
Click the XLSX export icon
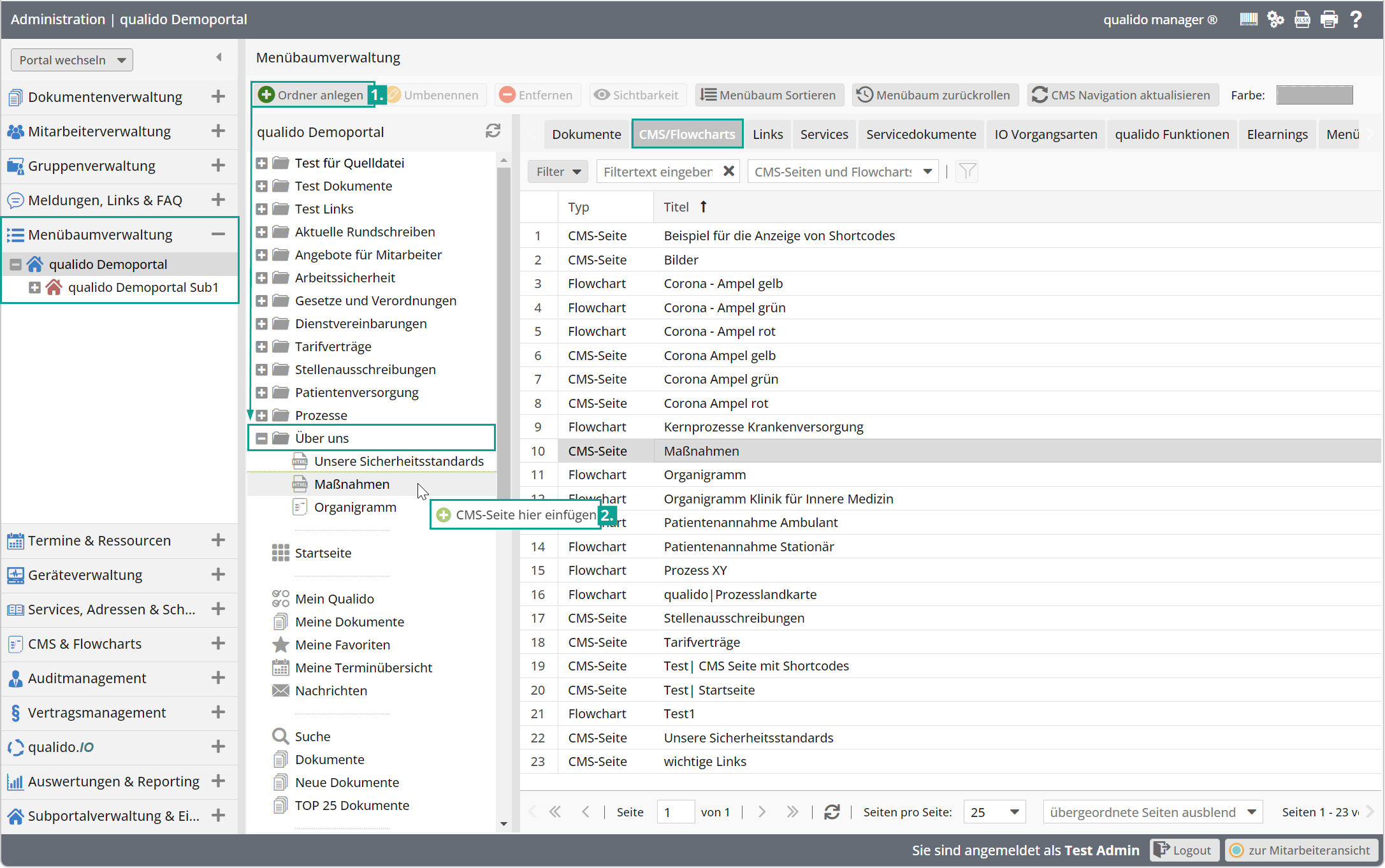pos(1302,19)
